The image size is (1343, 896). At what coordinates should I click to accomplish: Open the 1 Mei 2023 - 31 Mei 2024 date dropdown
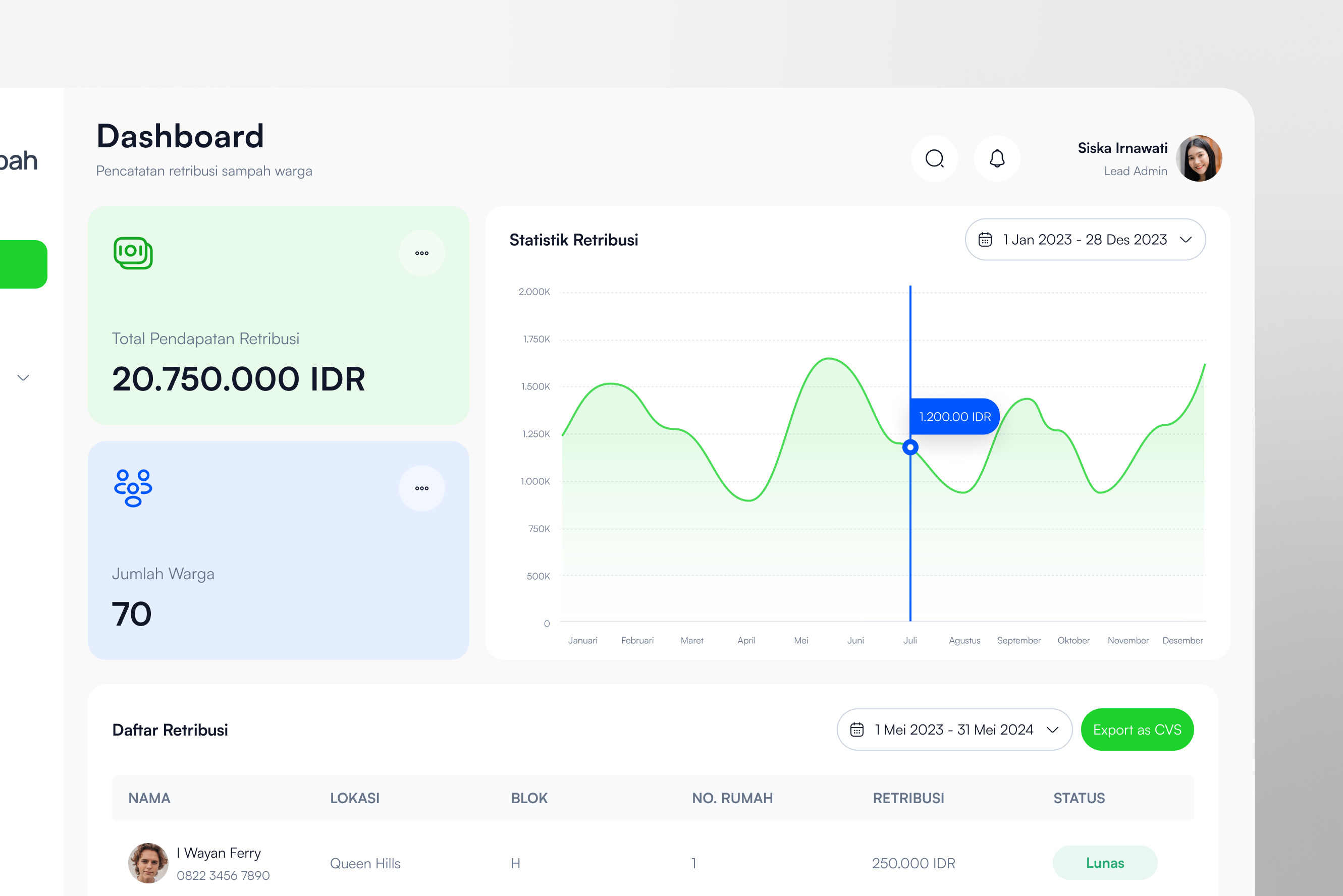tap(954, 729)
